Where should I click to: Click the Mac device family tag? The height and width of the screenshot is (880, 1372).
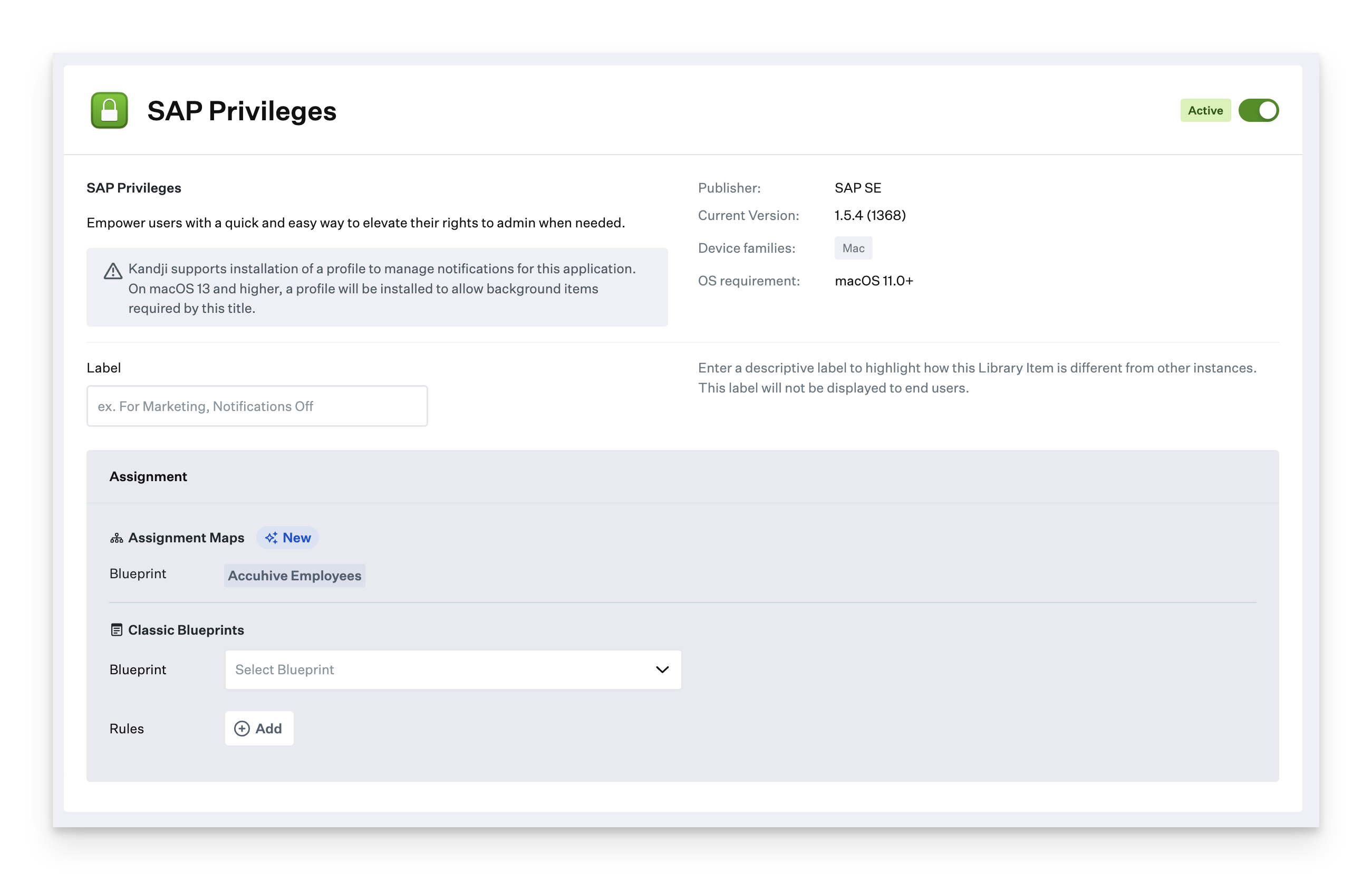click(853, 248)
